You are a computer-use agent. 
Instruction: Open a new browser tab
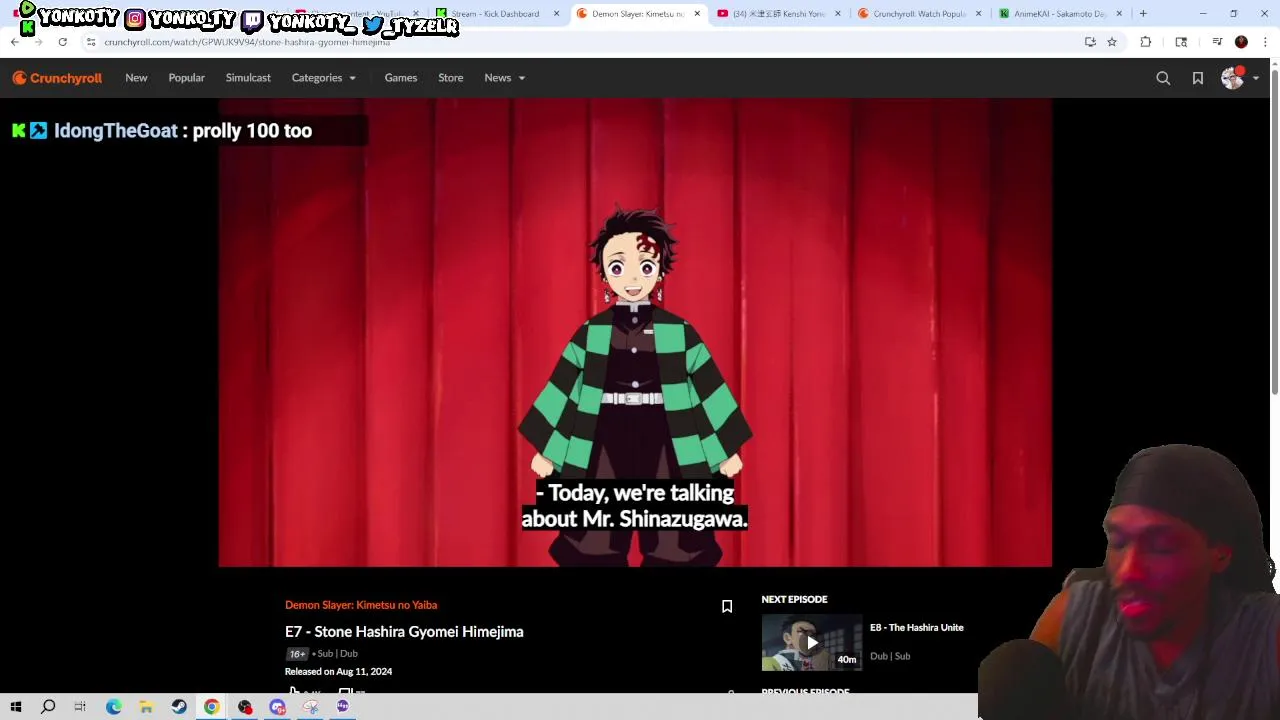point(1143,14)
